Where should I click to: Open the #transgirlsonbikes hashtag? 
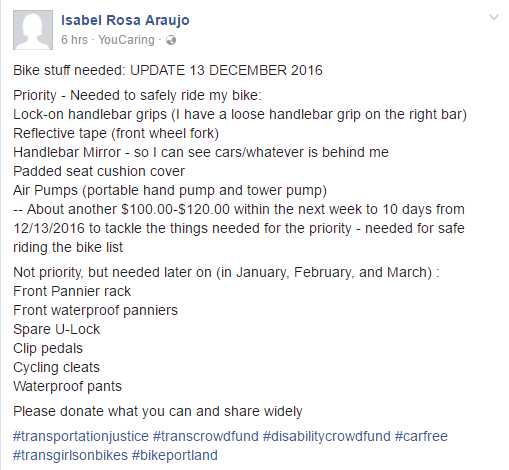(x=70, y=455)
